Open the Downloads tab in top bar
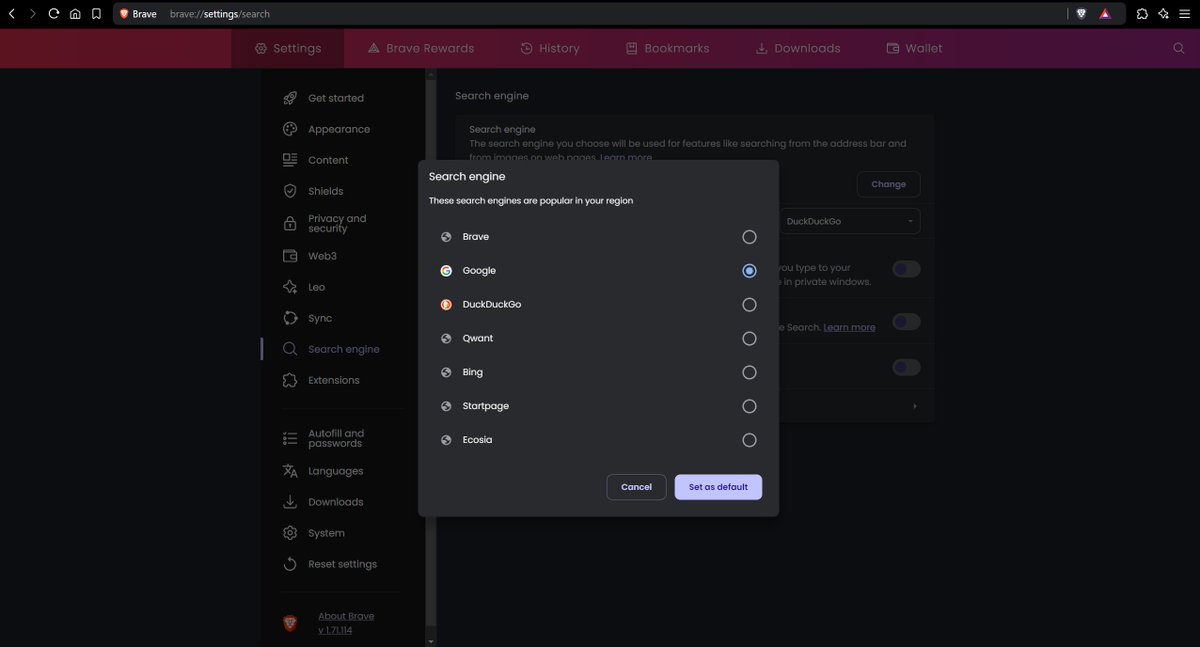Image resolution: width=1200 pixels, height=647 pixels. tap(797, 48)
